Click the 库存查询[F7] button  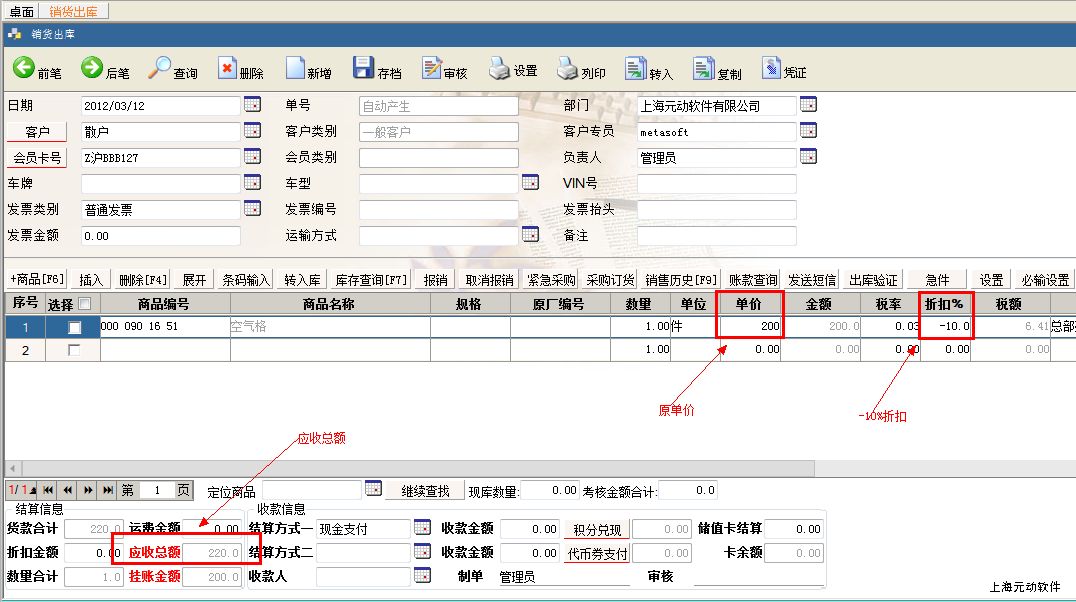pos(371,280)
